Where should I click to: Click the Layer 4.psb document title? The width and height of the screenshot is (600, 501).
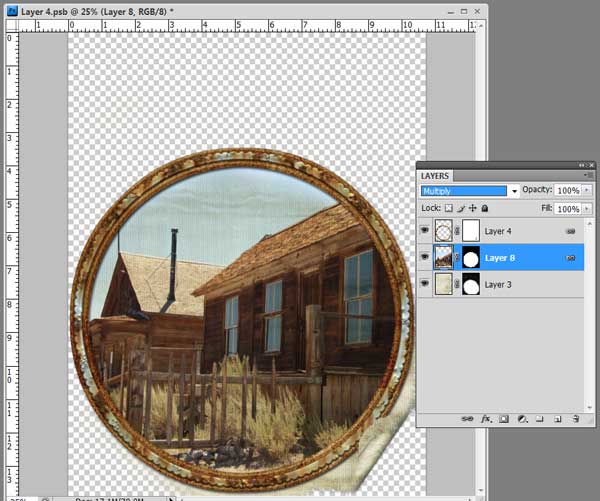pos(97,12)
